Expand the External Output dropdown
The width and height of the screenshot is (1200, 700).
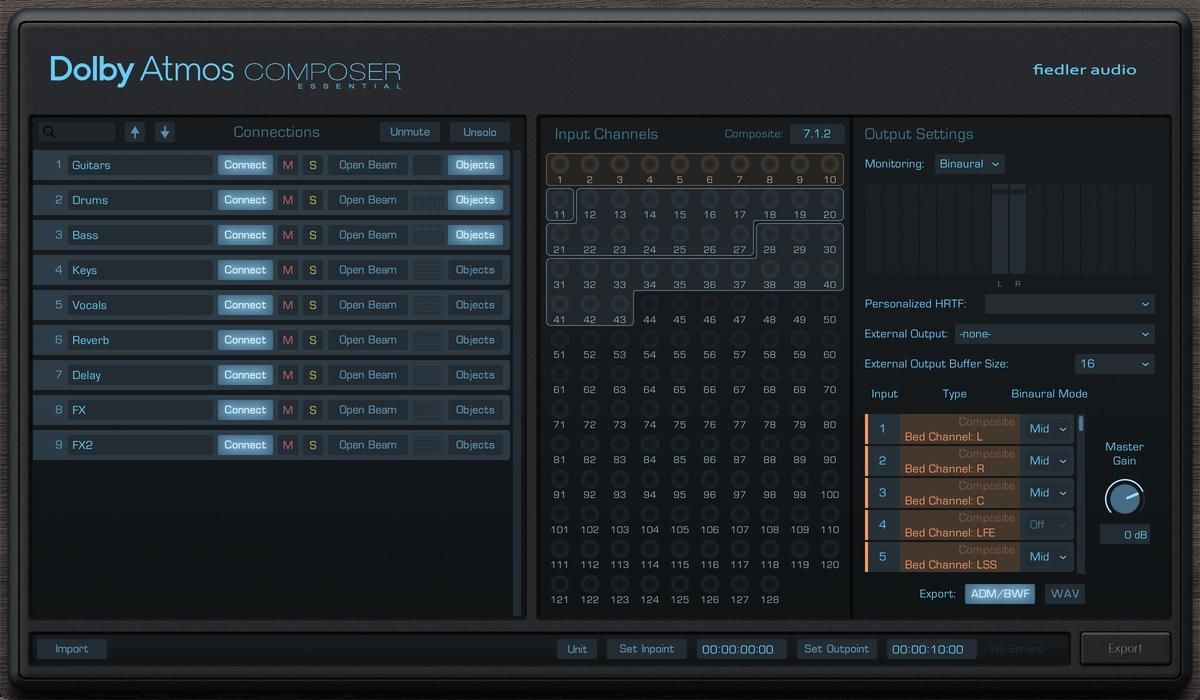1054,334
